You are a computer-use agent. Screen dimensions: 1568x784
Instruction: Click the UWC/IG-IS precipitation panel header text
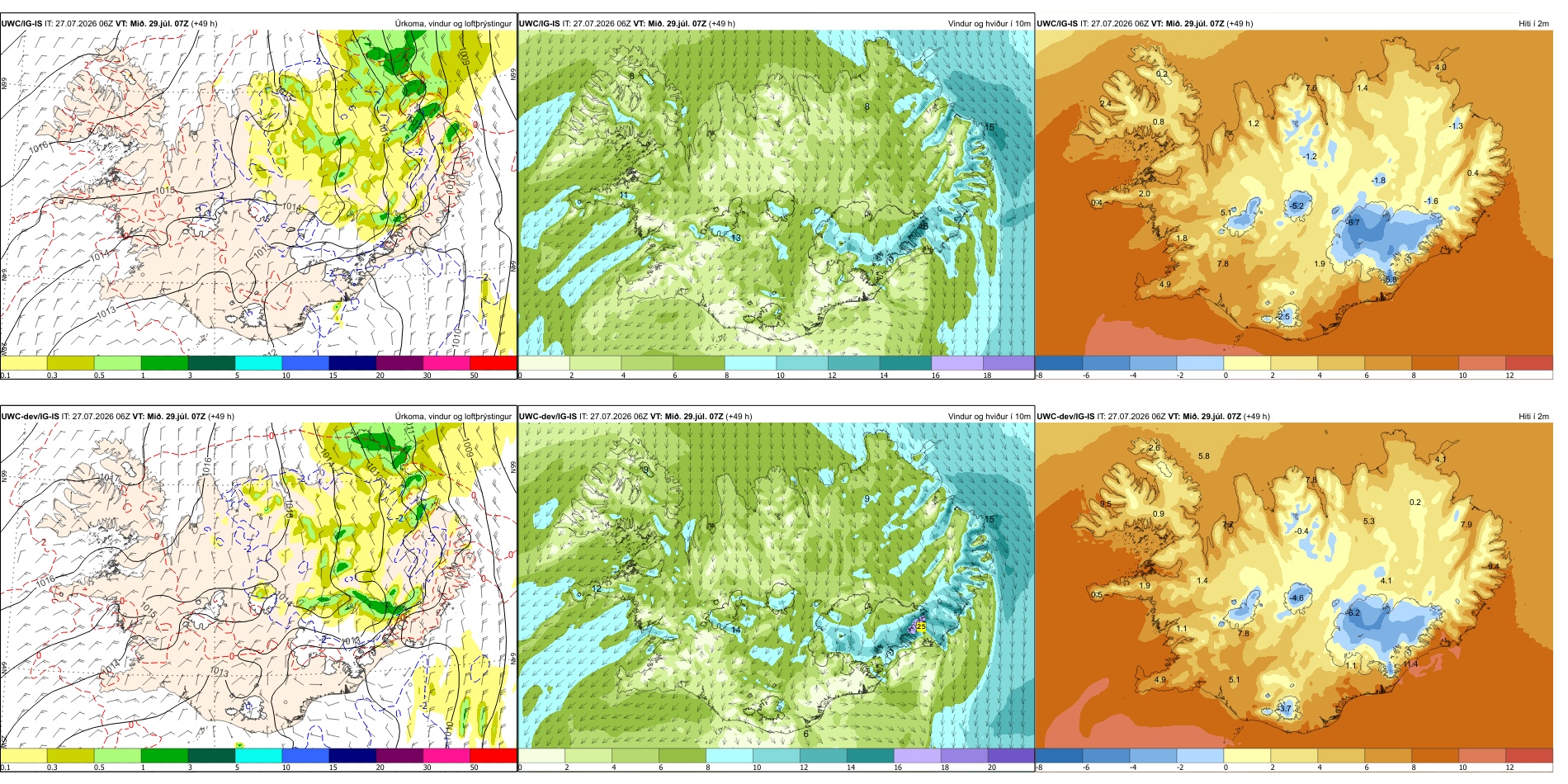110,23
